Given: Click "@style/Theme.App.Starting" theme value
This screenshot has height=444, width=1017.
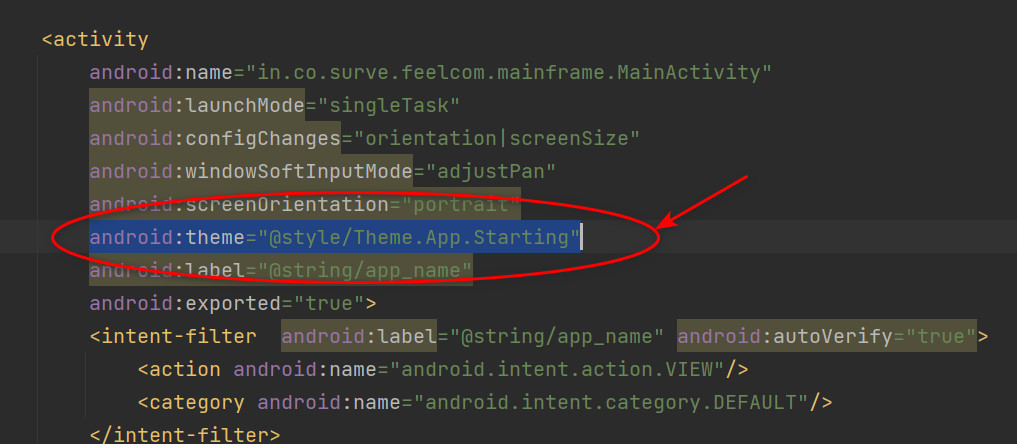Looking at the screenshot, I should tap(419, 238).
